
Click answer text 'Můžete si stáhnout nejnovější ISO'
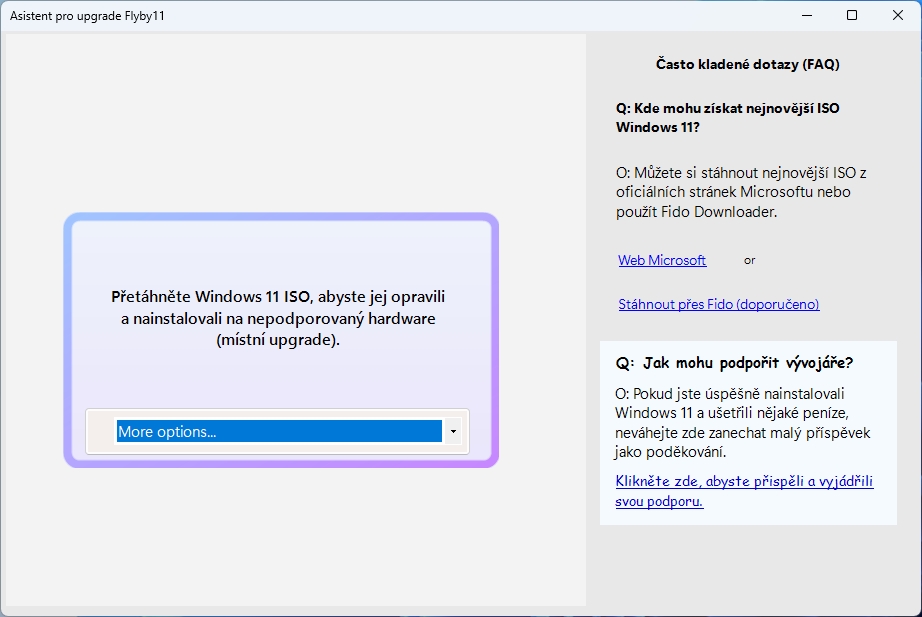(x=741, y=192)
